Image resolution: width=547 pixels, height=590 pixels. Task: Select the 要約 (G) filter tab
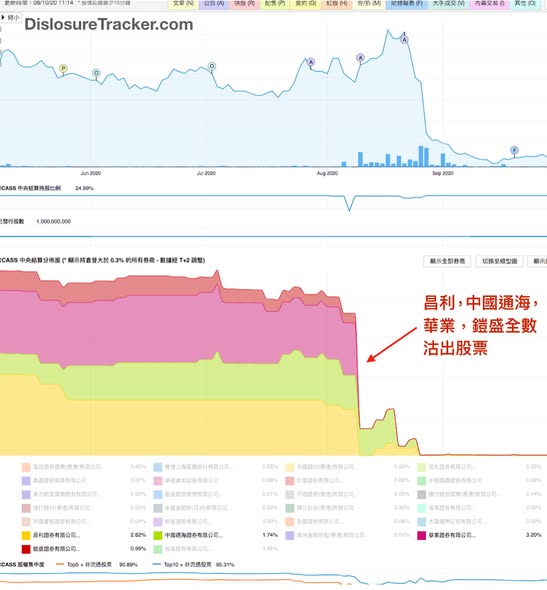305,4
